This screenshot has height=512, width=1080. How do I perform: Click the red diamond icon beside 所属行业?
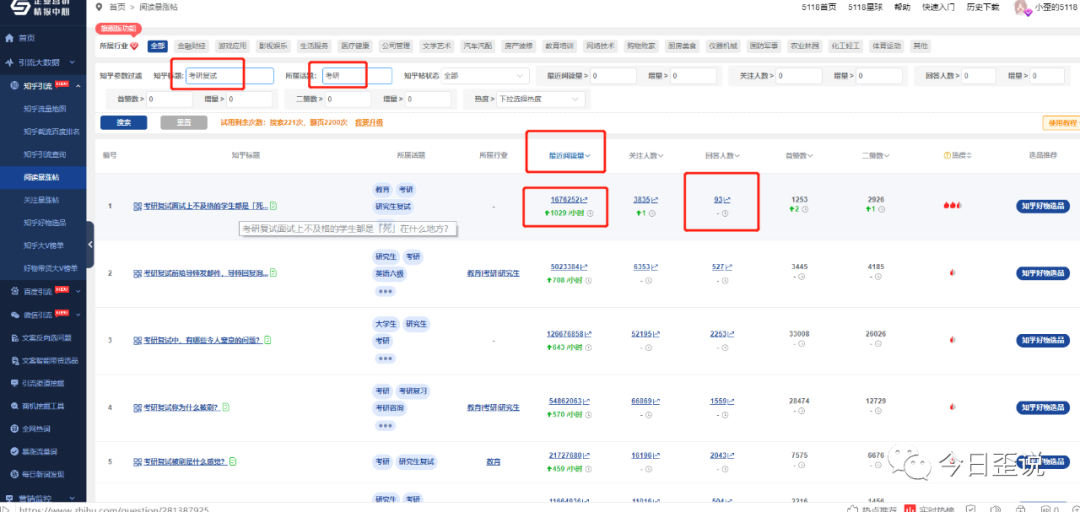click(134, 46)
